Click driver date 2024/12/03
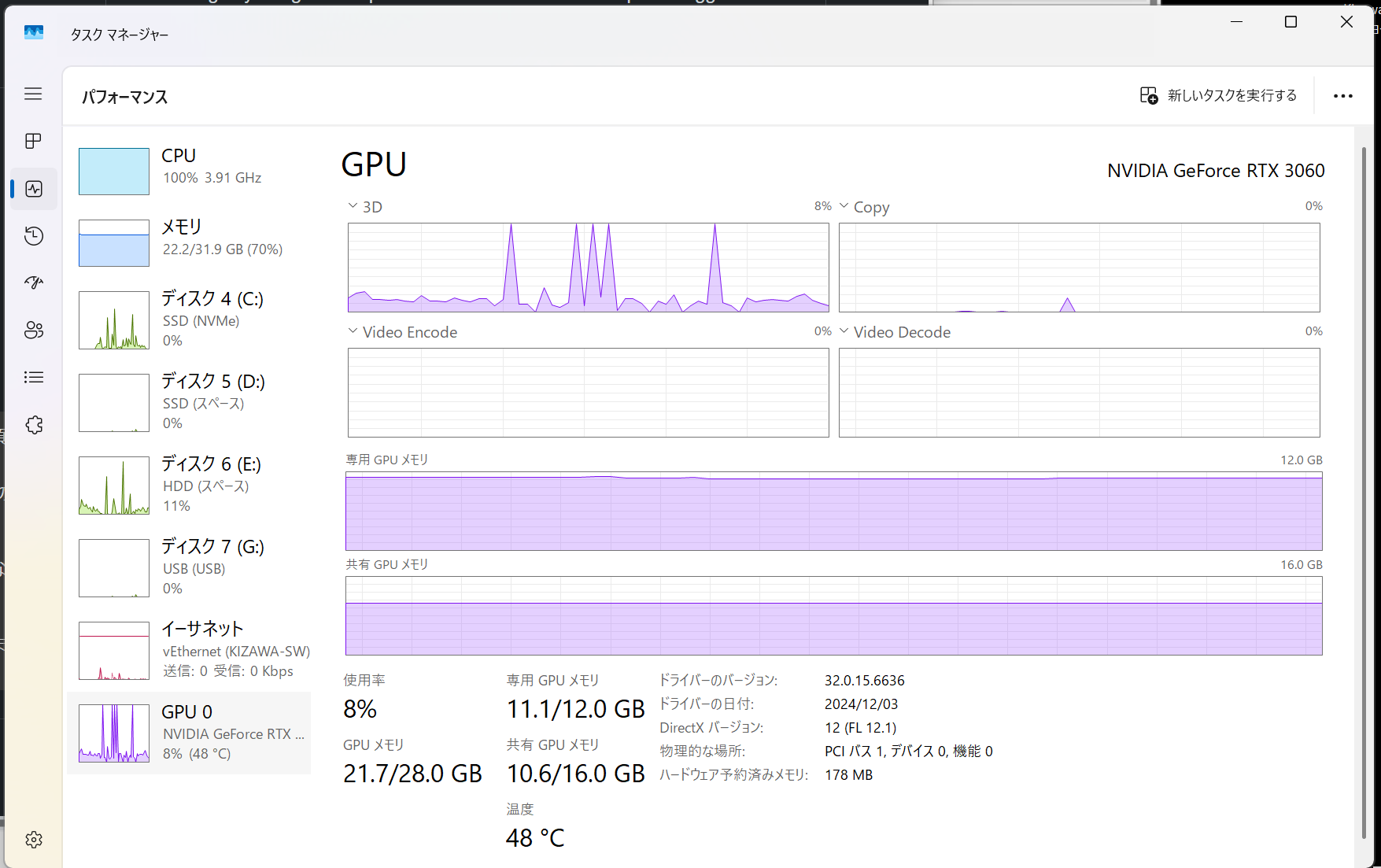The width and height of the screenshot is (1381, 868). (x=861, y=704)
